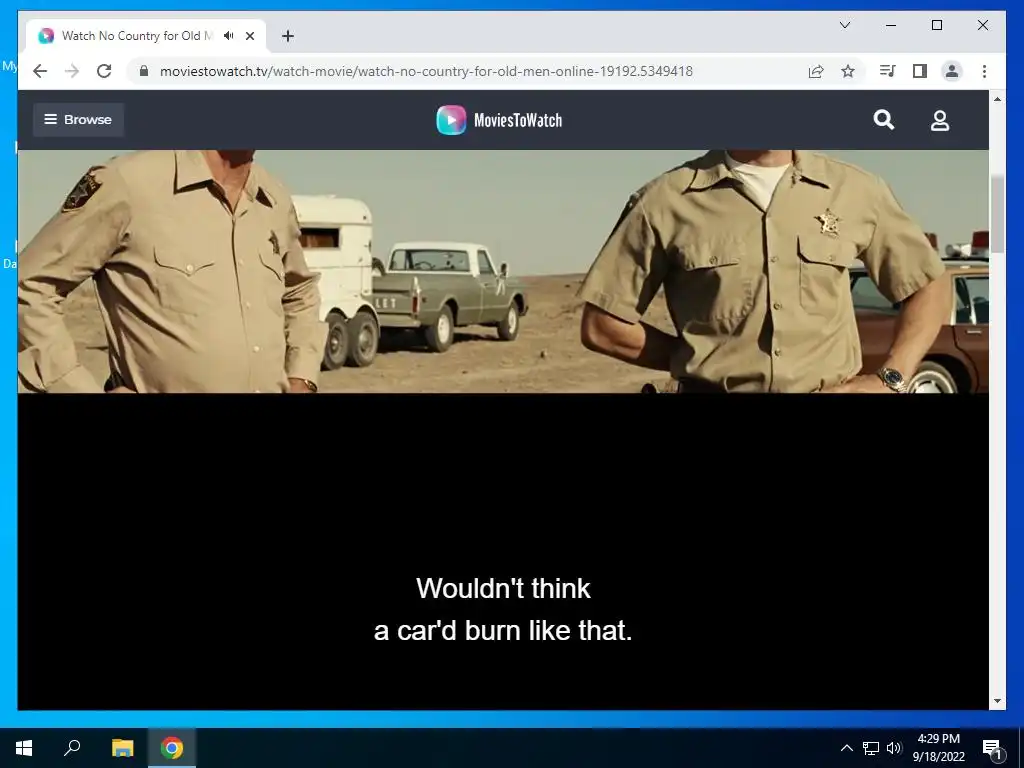
Task: Open a new tab
Action: (x=288, y=36)
